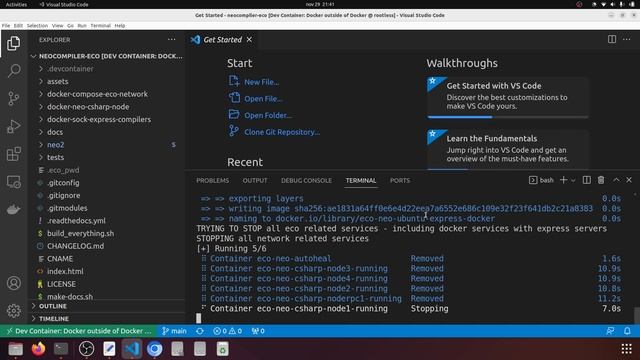This screenshot has height=360, width=640.
Task: Open Explorer more actions ellipsis
Action: coord(171,40)
